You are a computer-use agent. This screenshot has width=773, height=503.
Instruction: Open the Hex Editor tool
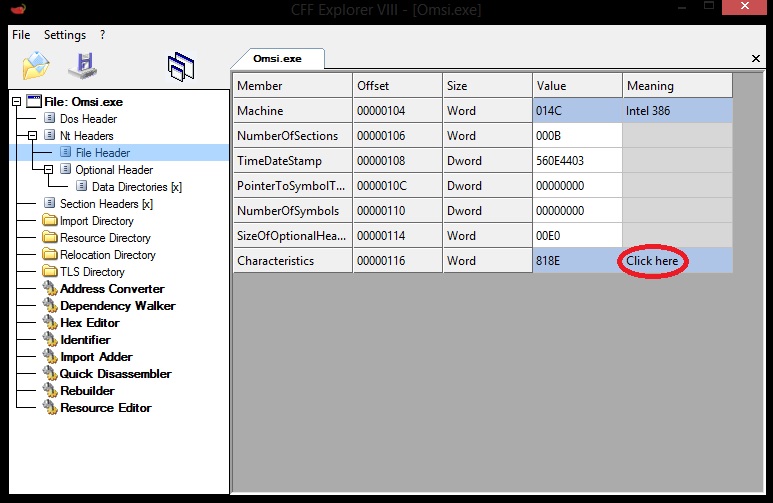[89, 323]
